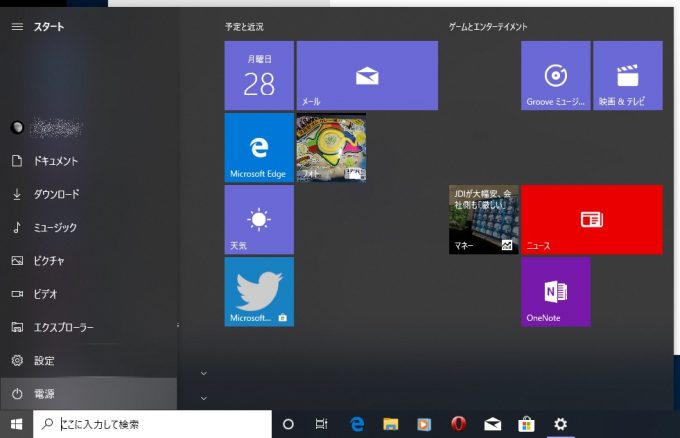The width and height of the screenshot is (680, 438).
Task: Click the Windows Start button
Action: point(16,424)
